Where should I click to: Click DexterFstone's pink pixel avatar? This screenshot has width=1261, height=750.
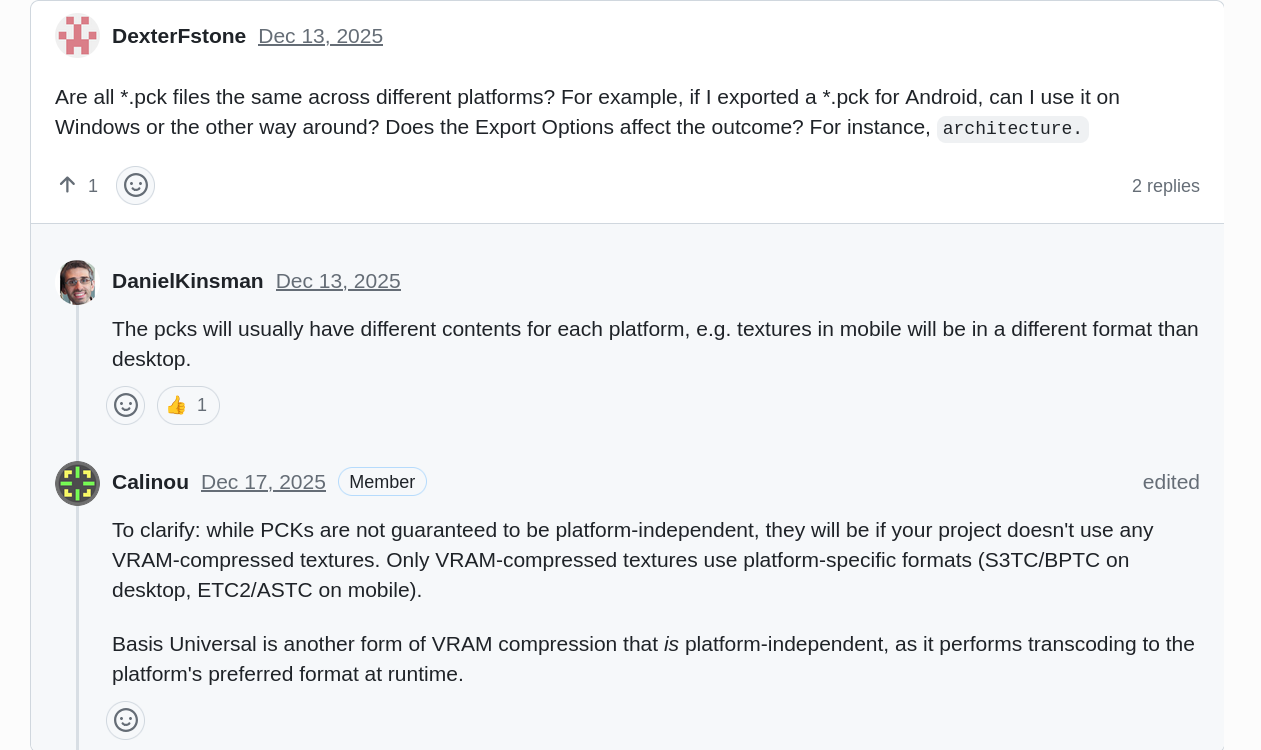click(x=77, y=36)
